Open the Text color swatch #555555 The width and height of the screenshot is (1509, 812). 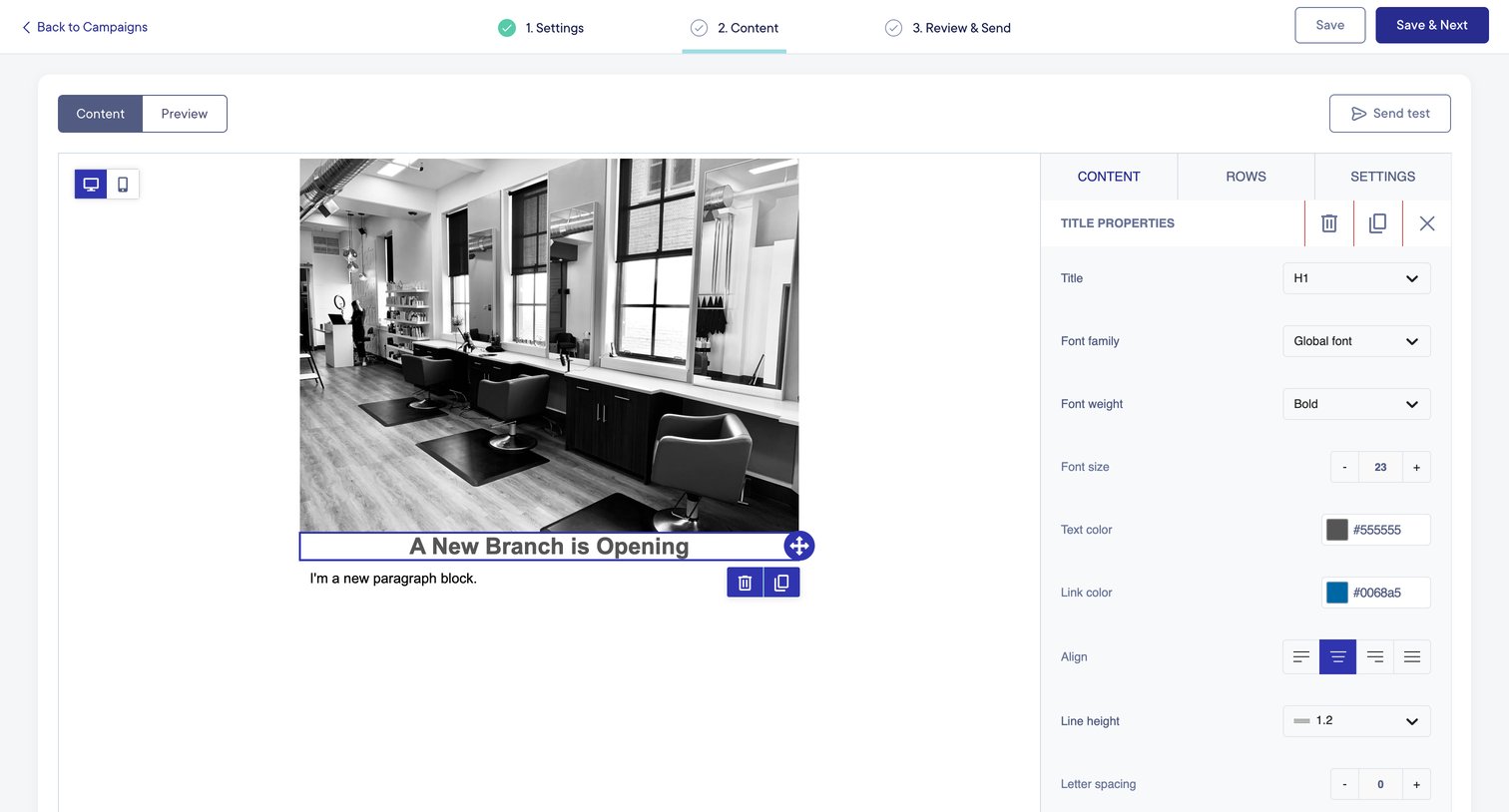pyautogui.click(x=1337, y=530)
